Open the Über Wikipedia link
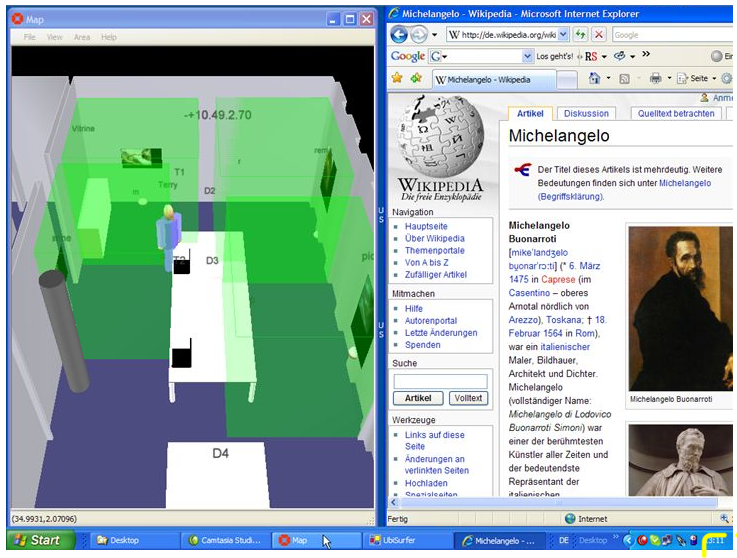The height and width of the screenshot is (558, 737). (x=434, y=238)
